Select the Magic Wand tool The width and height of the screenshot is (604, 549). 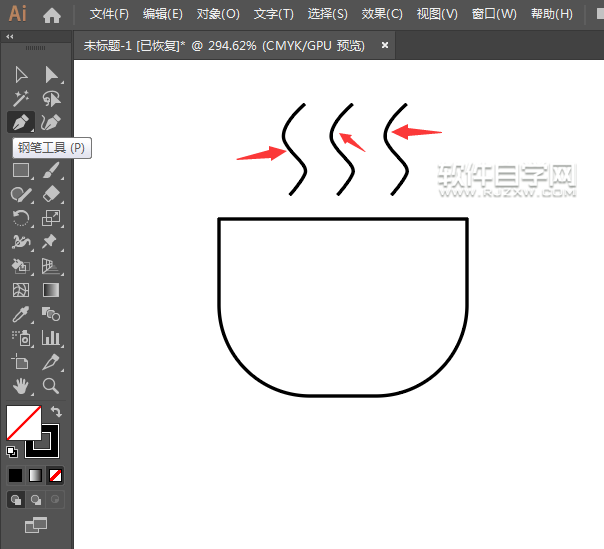point(19,98)
